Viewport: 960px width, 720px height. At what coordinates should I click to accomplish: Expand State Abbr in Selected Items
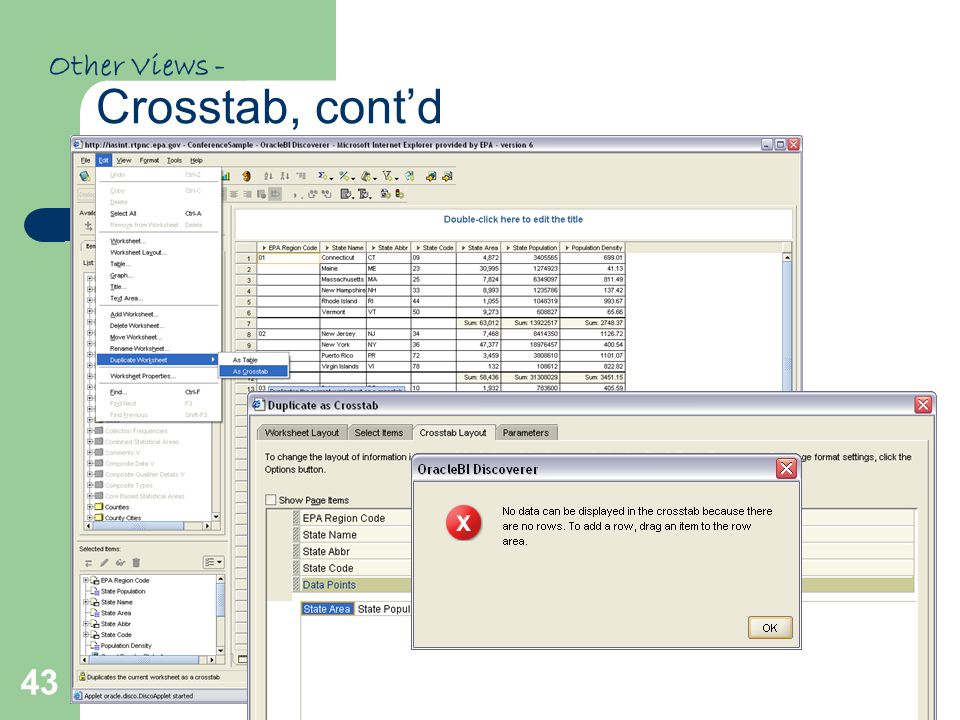[86, 624]
